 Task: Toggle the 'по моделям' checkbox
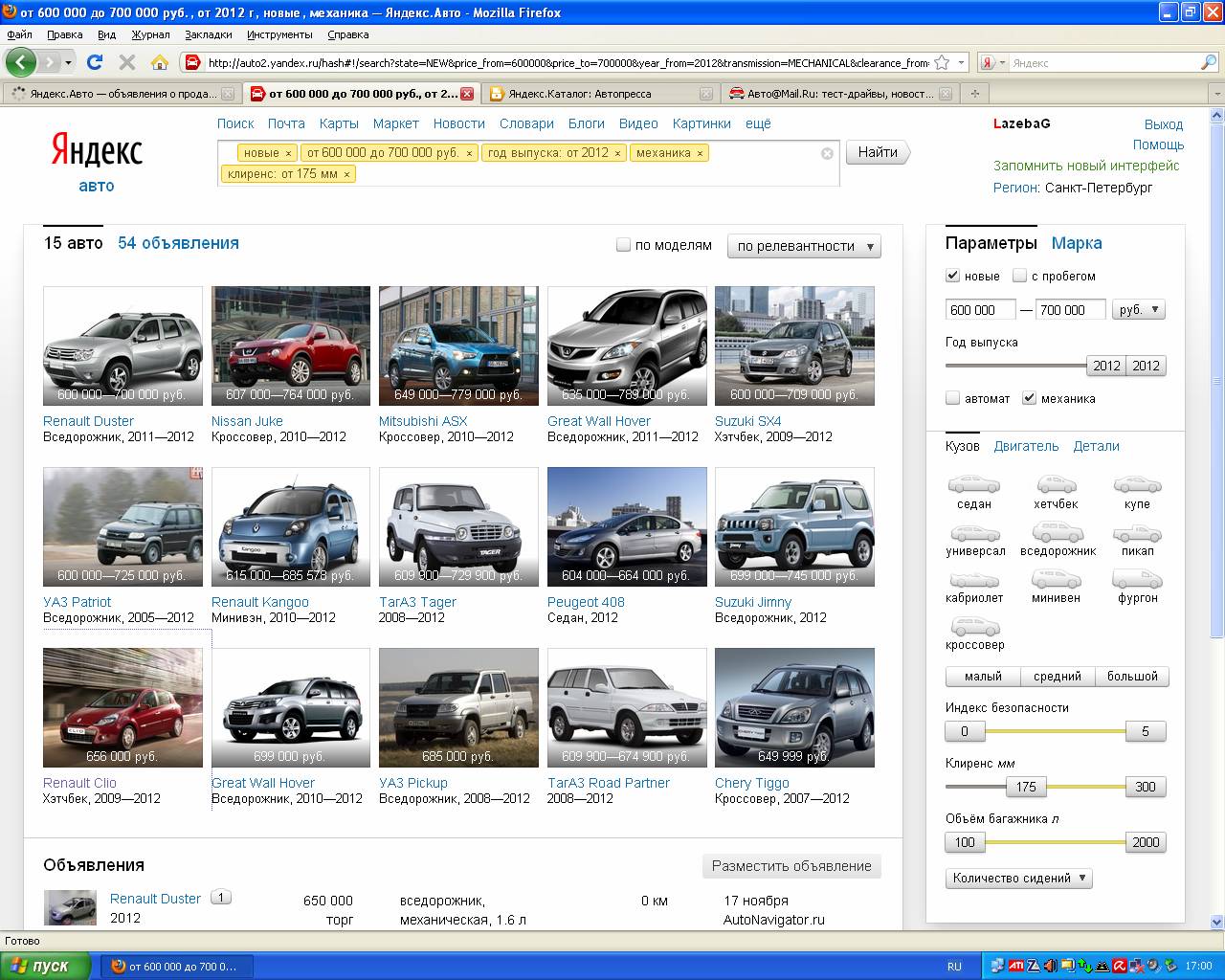(x=623, y=245)
